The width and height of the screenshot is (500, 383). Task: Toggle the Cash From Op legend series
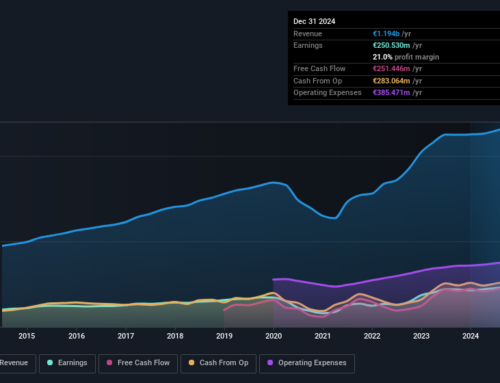click(218, 363)
